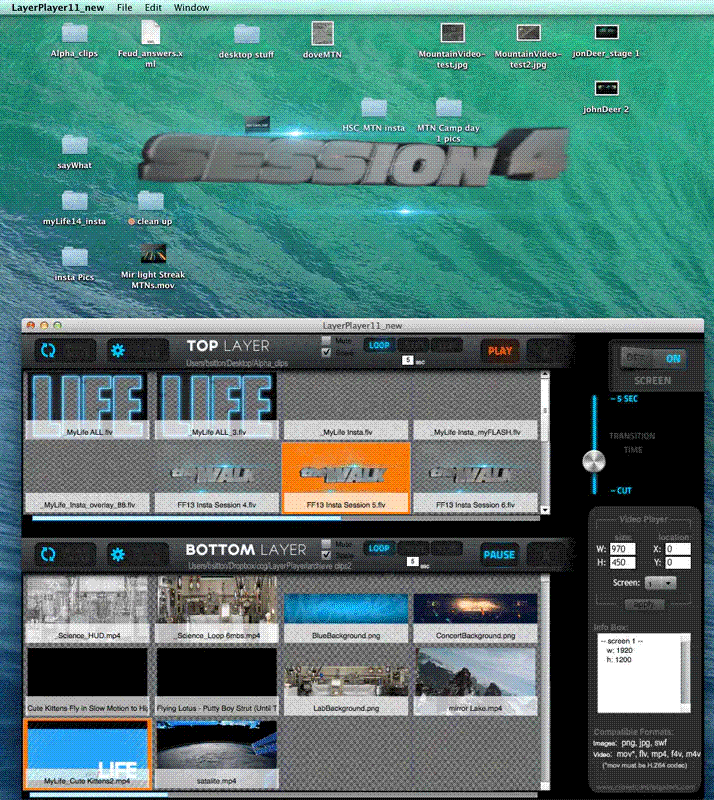Select the MTN Camp day 1 pics folder
Screen dimensions: 714x800
click(x=449, y=107)
